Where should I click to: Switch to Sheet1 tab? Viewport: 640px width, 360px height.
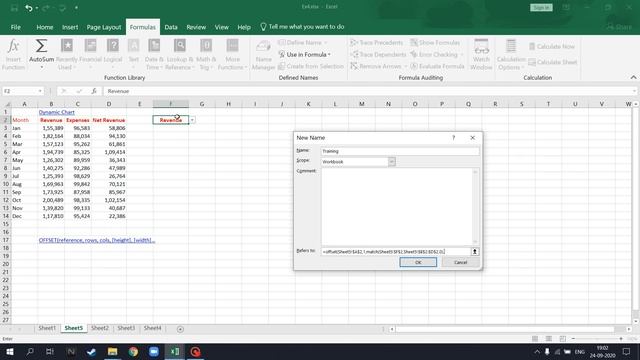pos(47,328)
